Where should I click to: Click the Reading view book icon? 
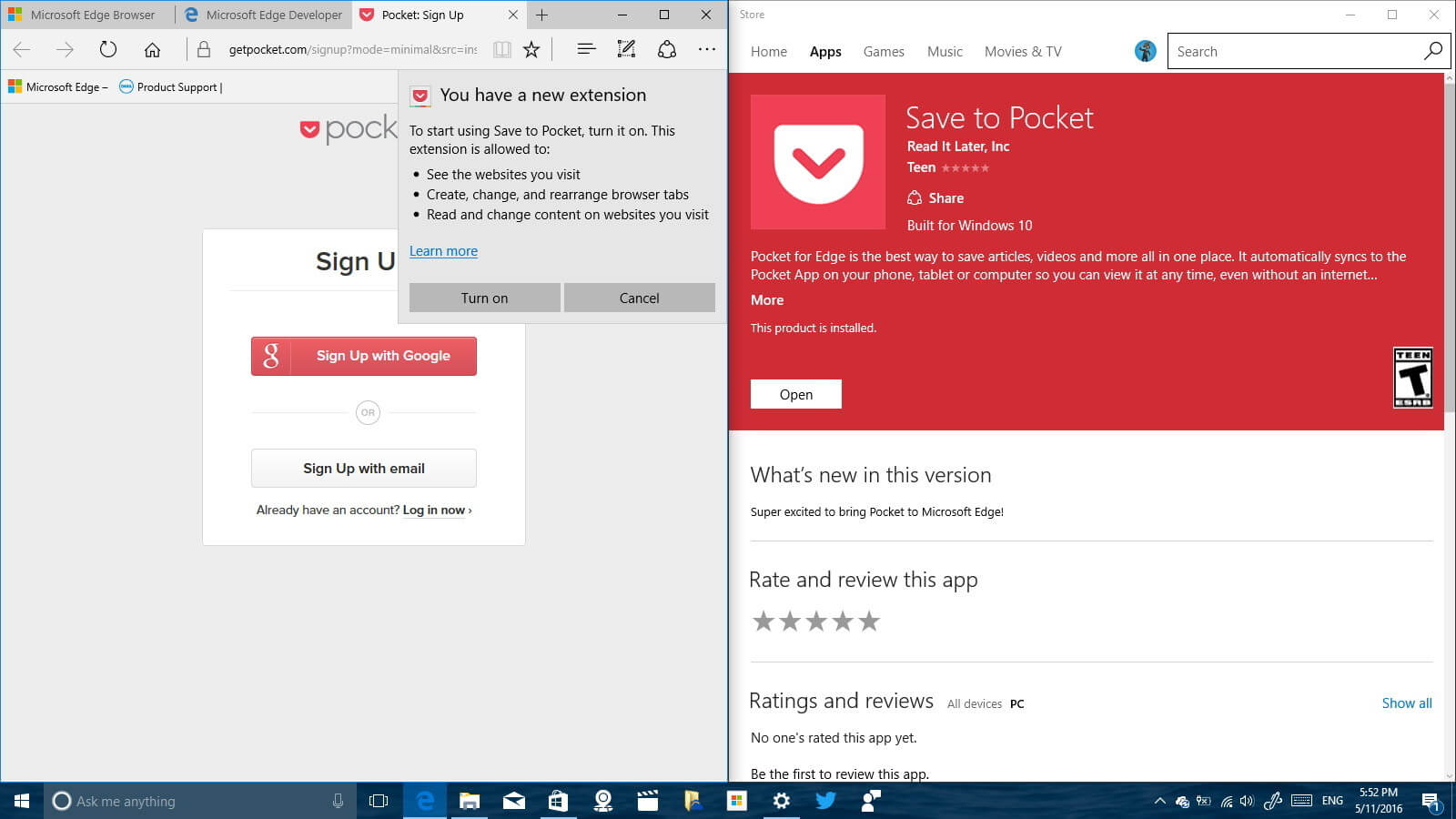(x=501, y=49)
